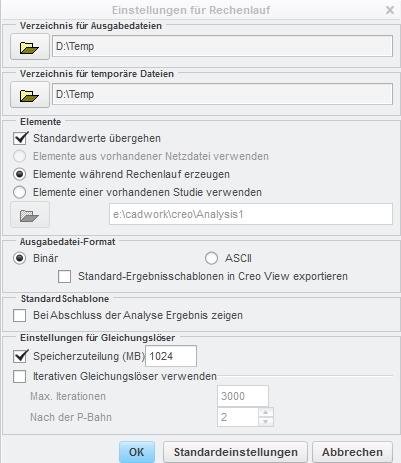Restore defaults via Standardeinstellungen button
This screenshot has width=401, height=463.
pyautogui.click(x=235, y=452)
